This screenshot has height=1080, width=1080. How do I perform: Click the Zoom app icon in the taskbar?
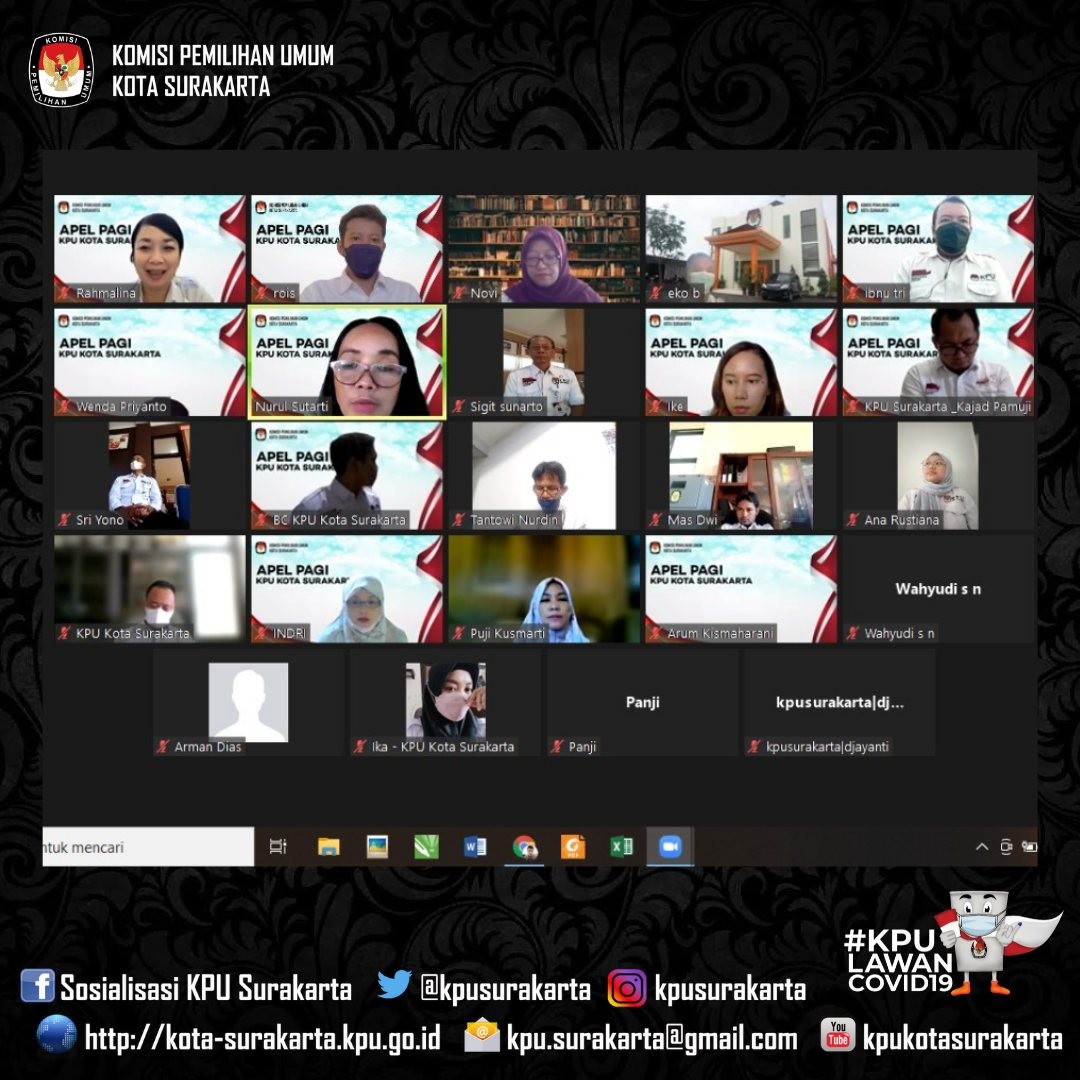(x=670, y=847)
